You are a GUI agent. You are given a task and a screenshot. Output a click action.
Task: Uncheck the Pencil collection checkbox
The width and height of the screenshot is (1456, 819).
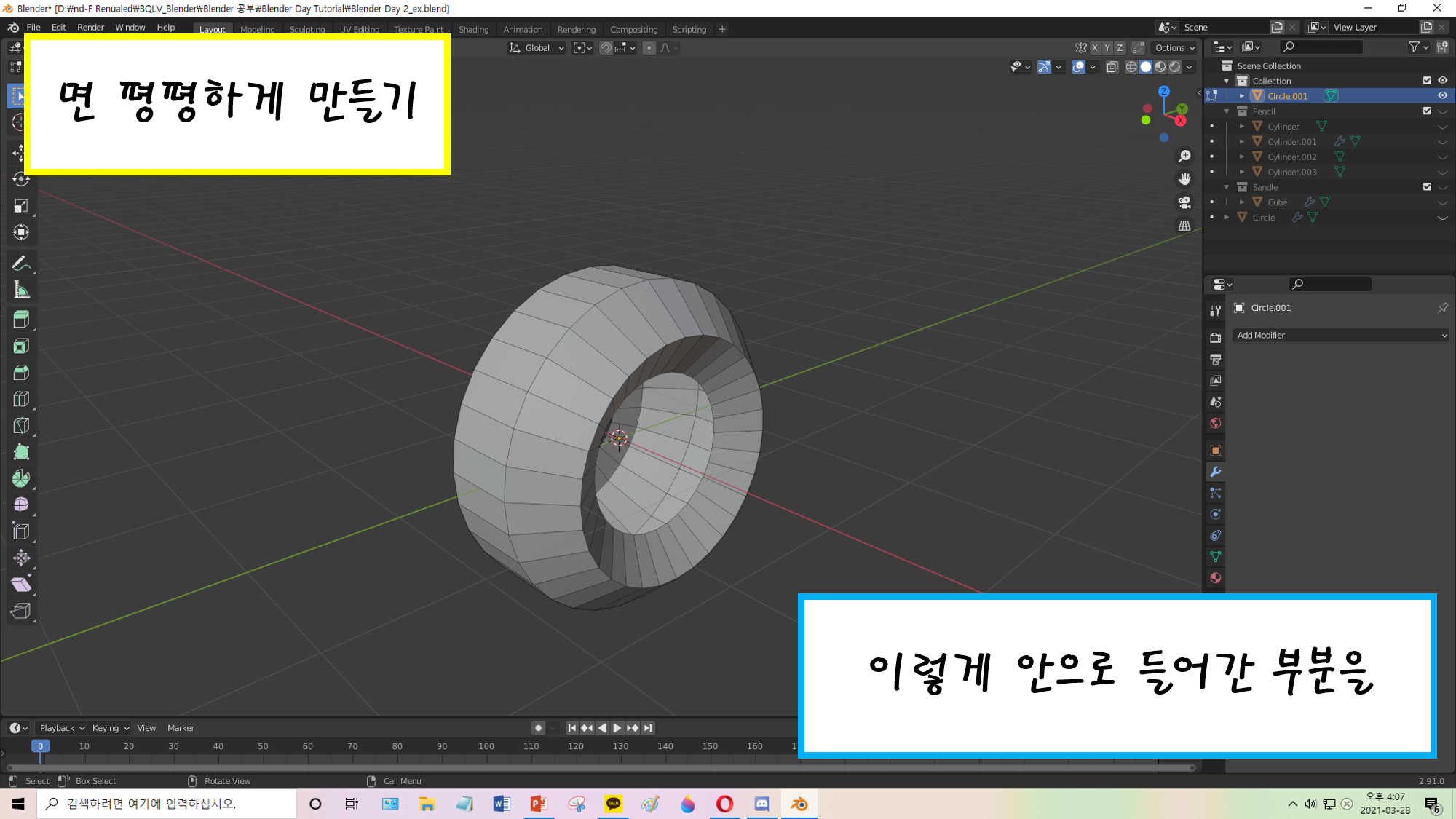(x=1427, y=111)
